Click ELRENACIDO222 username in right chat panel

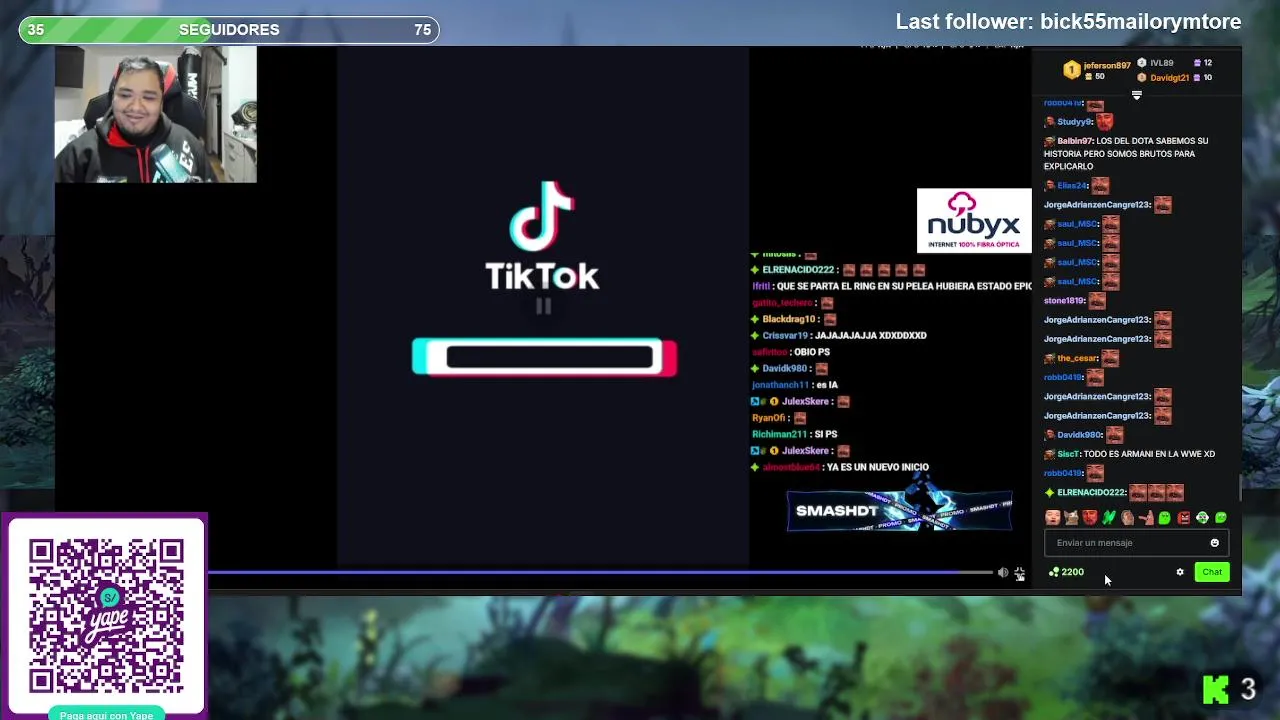point(1091,493)
